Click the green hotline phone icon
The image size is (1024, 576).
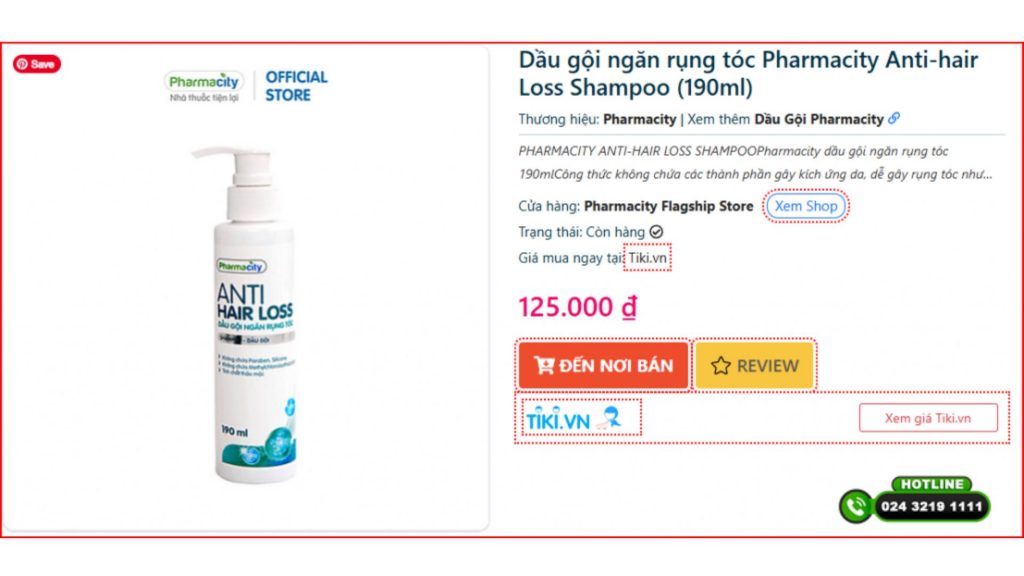click(856, 506)
